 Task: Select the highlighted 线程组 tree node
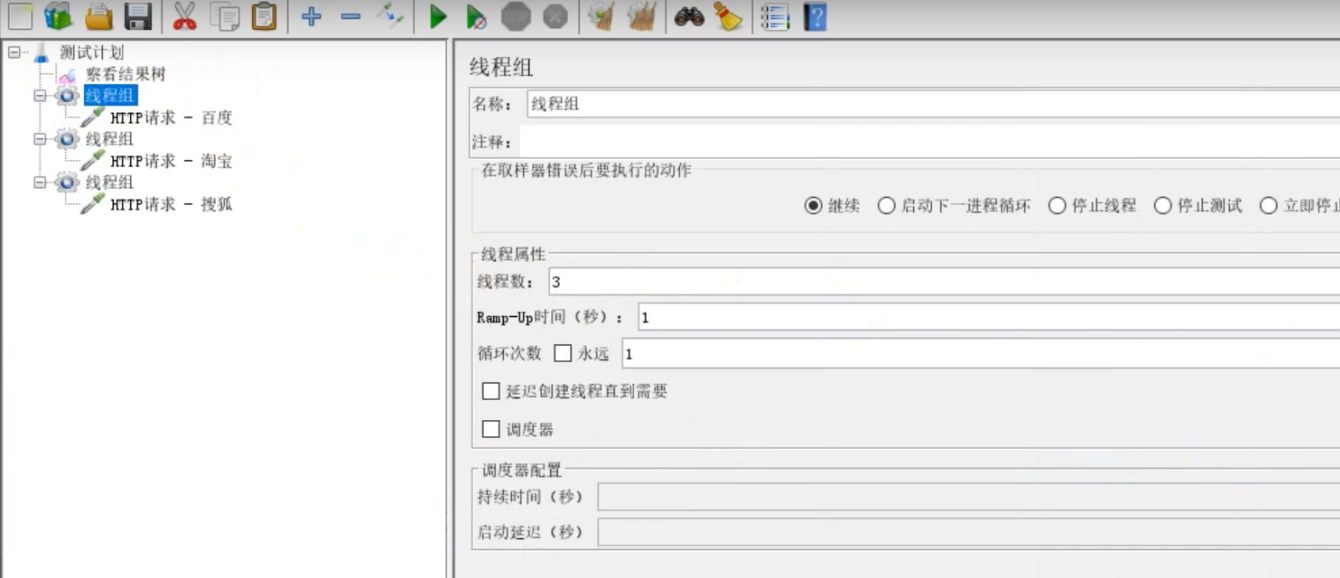point(110,96)
